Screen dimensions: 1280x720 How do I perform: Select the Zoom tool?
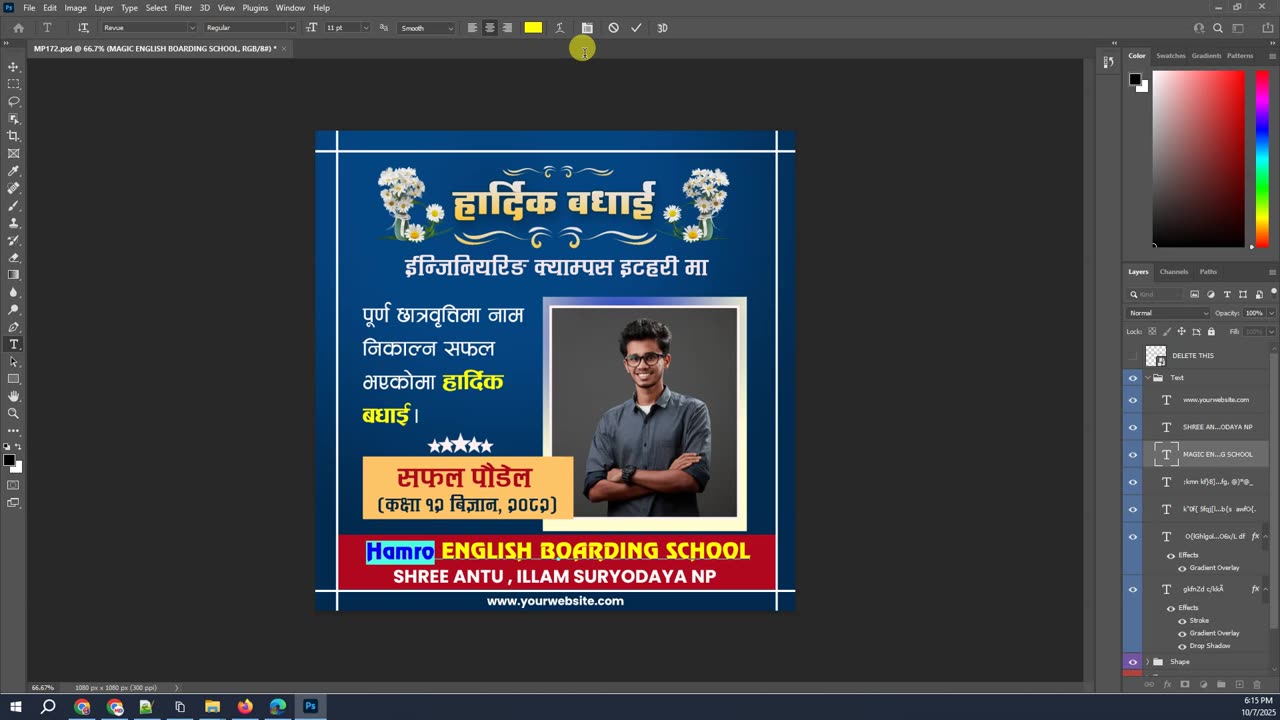(x=13, y=413)
